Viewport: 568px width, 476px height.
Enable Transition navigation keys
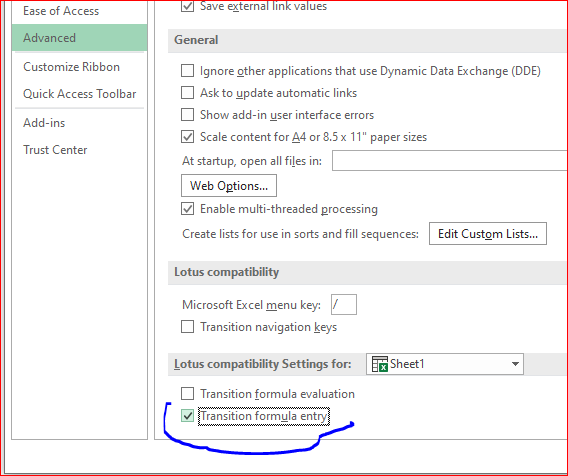pyautogui.click(x=187, y=327)
